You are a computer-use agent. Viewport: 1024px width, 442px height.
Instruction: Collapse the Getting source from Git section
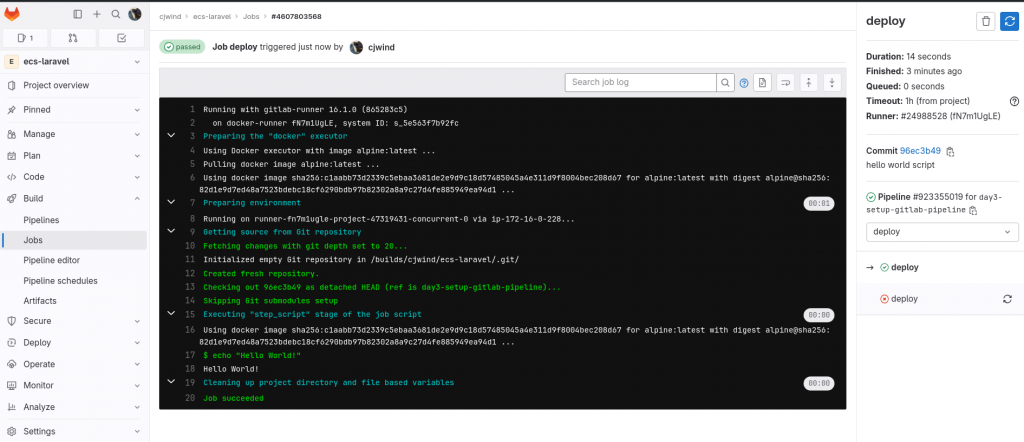[x=171, y=231]
